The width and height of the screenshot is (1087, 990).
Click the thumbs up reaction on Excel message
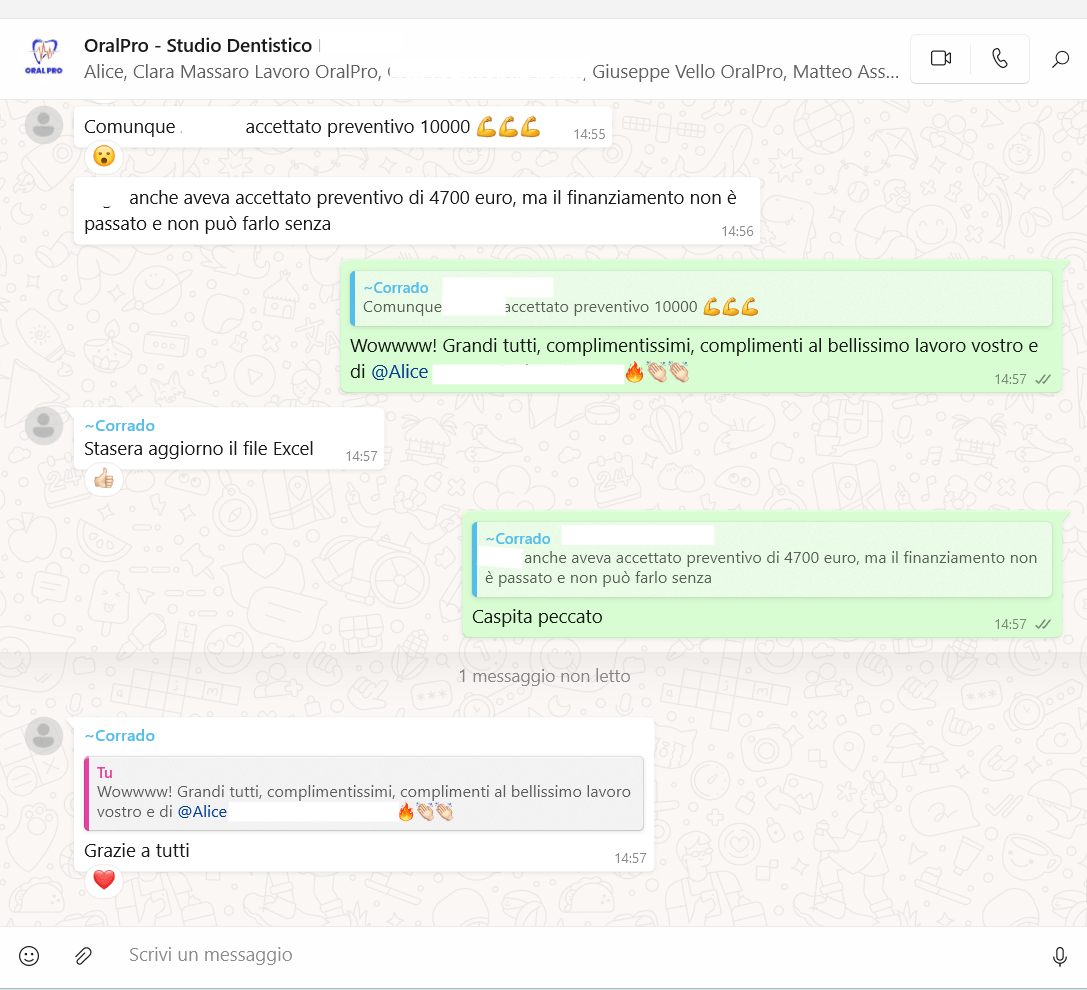pos(104,479)
